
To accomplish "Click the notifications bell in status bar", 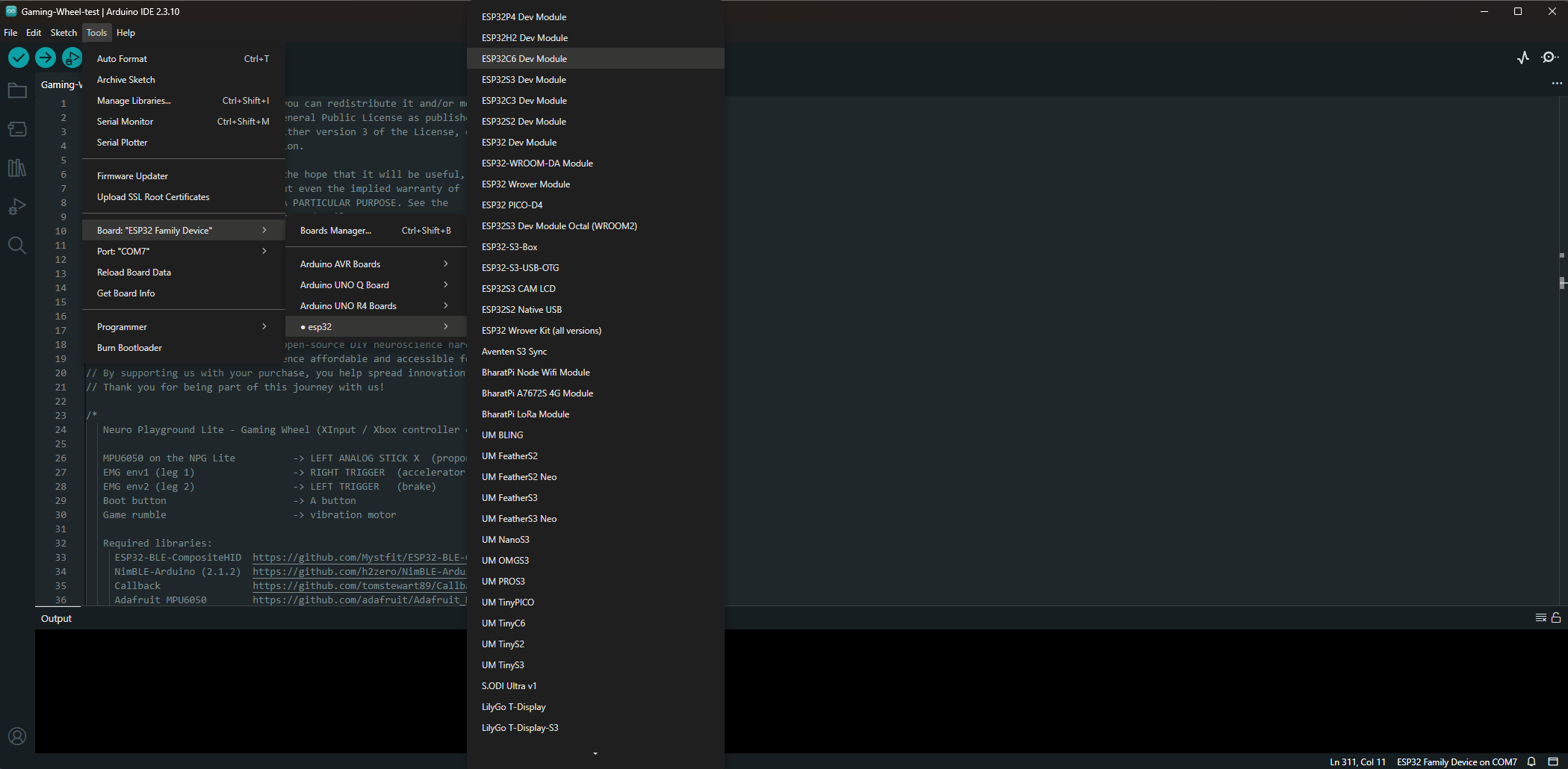I will 1531,762.
